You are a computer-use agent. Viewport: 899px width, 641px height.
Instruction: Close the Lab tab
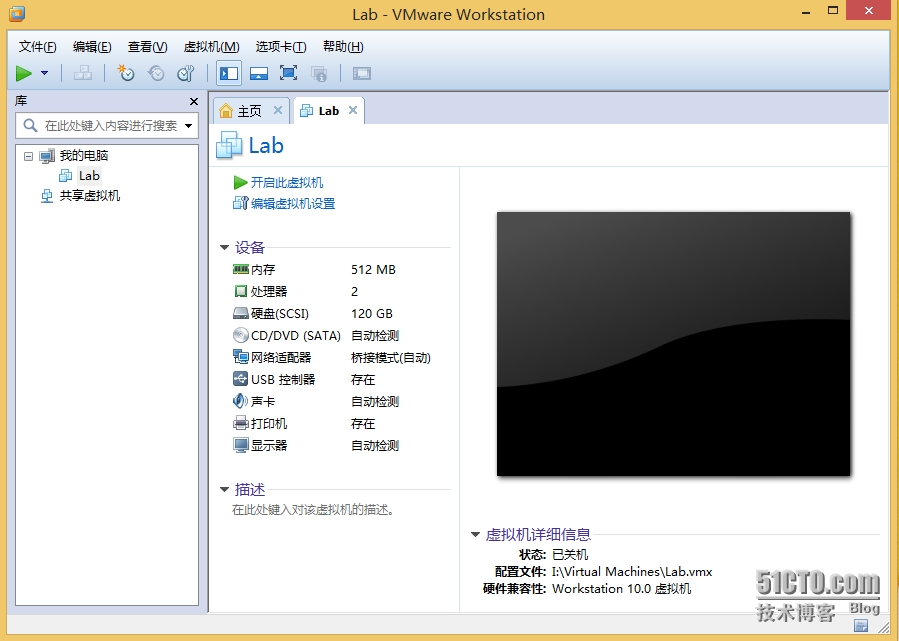pyautogui.click(x=353, y=110)
